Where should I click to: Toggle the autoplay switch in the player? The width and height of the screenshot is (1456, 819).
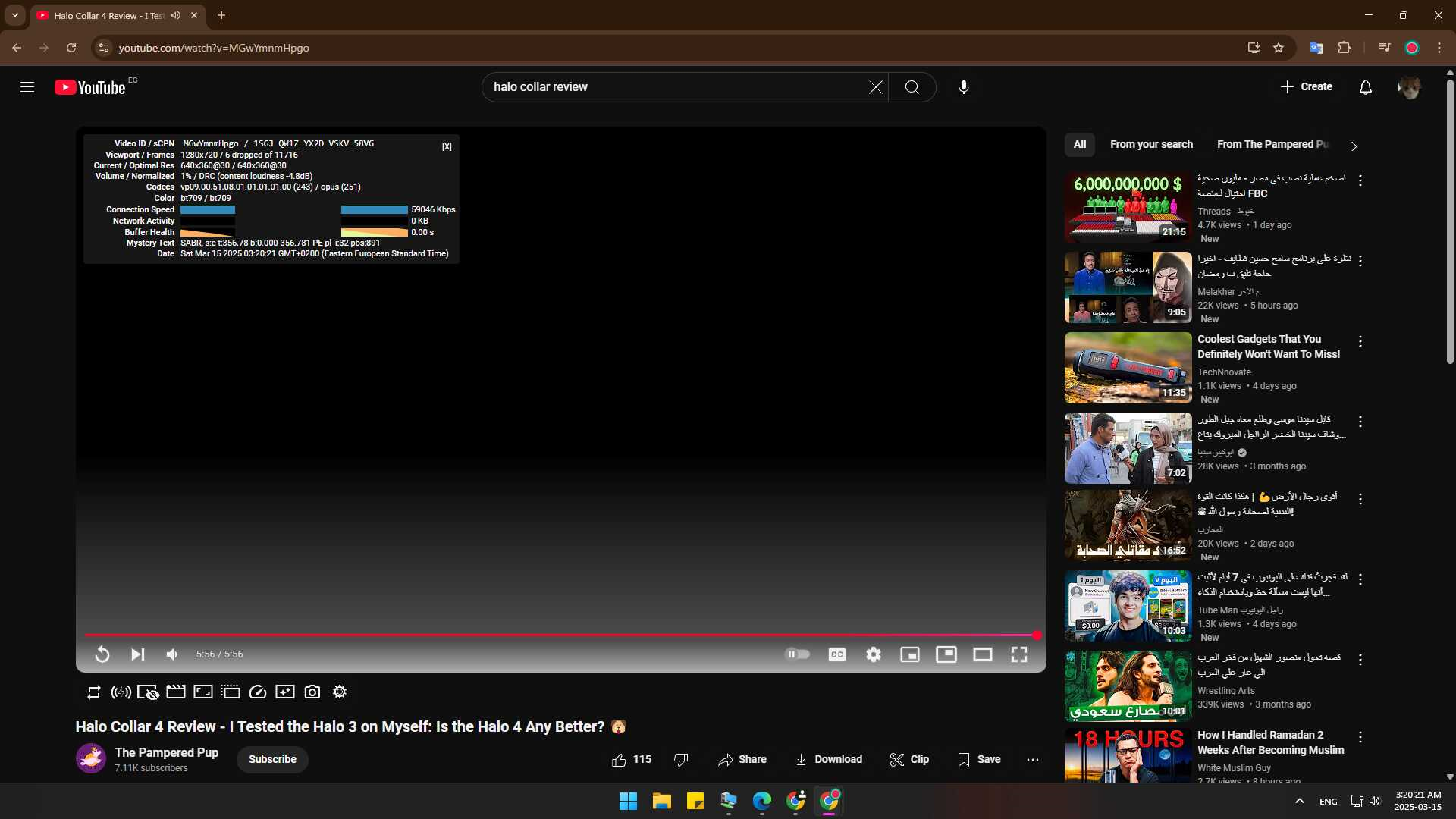(x=797, y=654)
